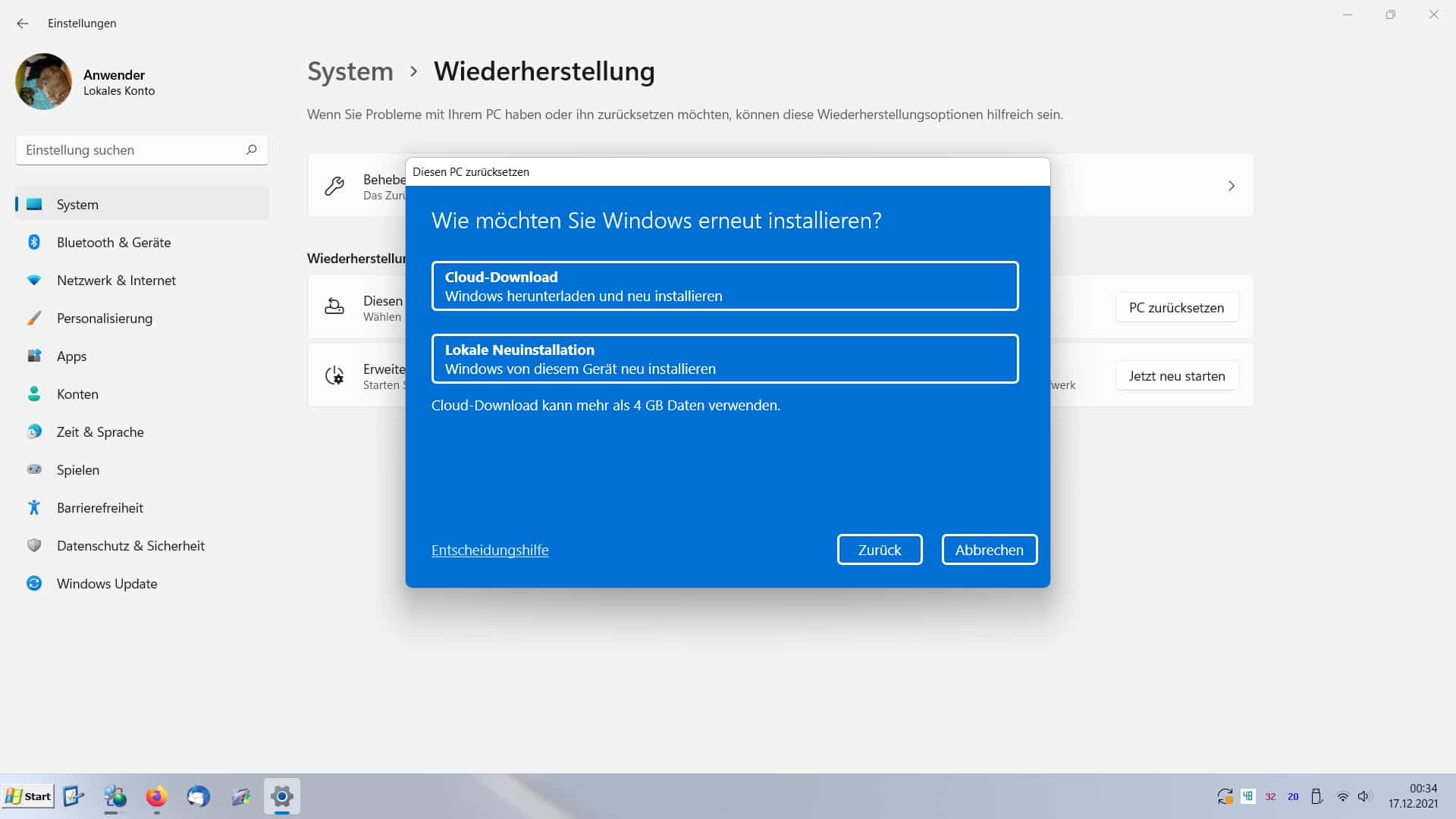Open the volume speaker tray icon
1456x819 pixels.
tap(1364, 796)
